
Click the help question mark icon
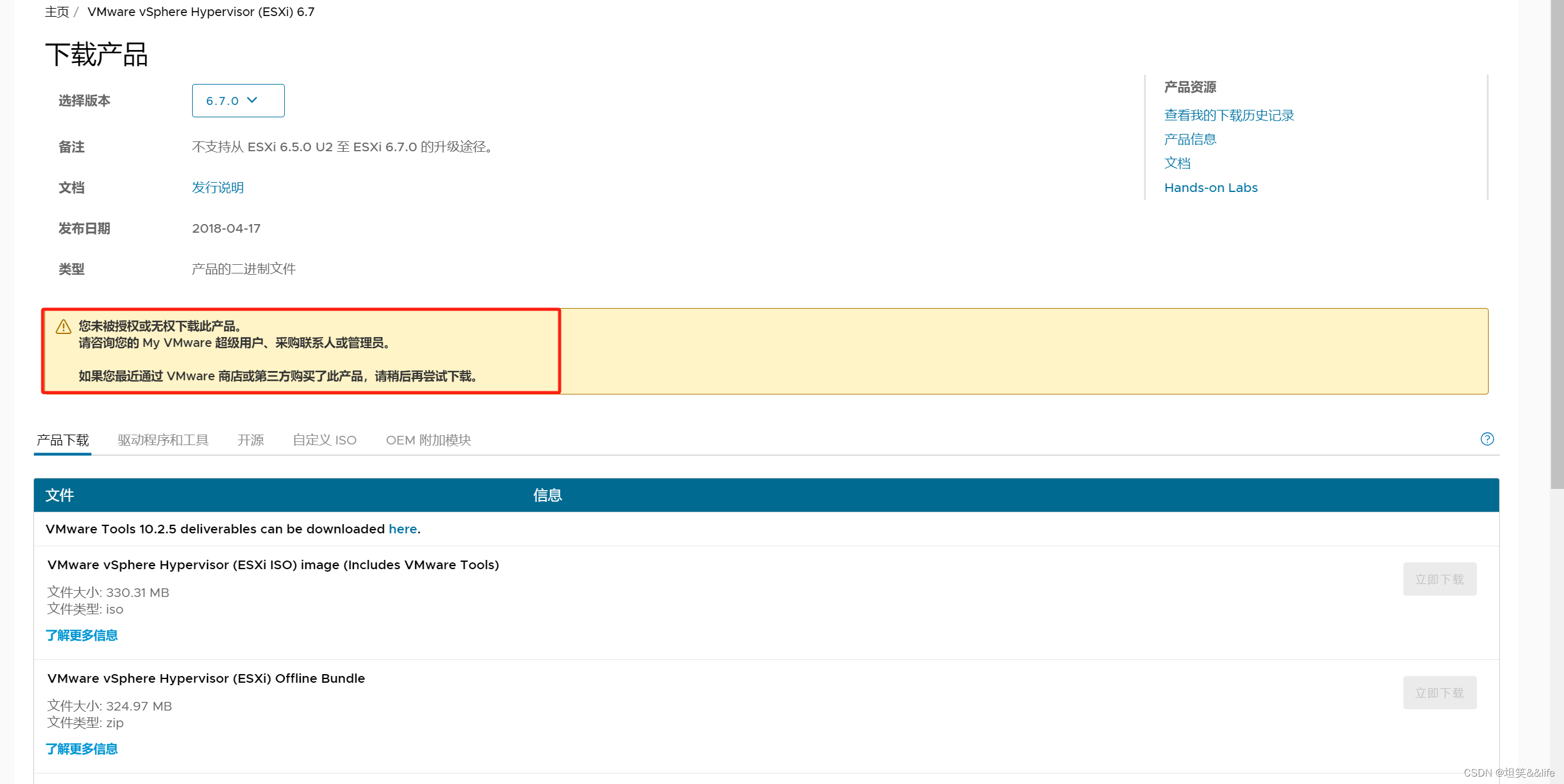point(1487,439)
